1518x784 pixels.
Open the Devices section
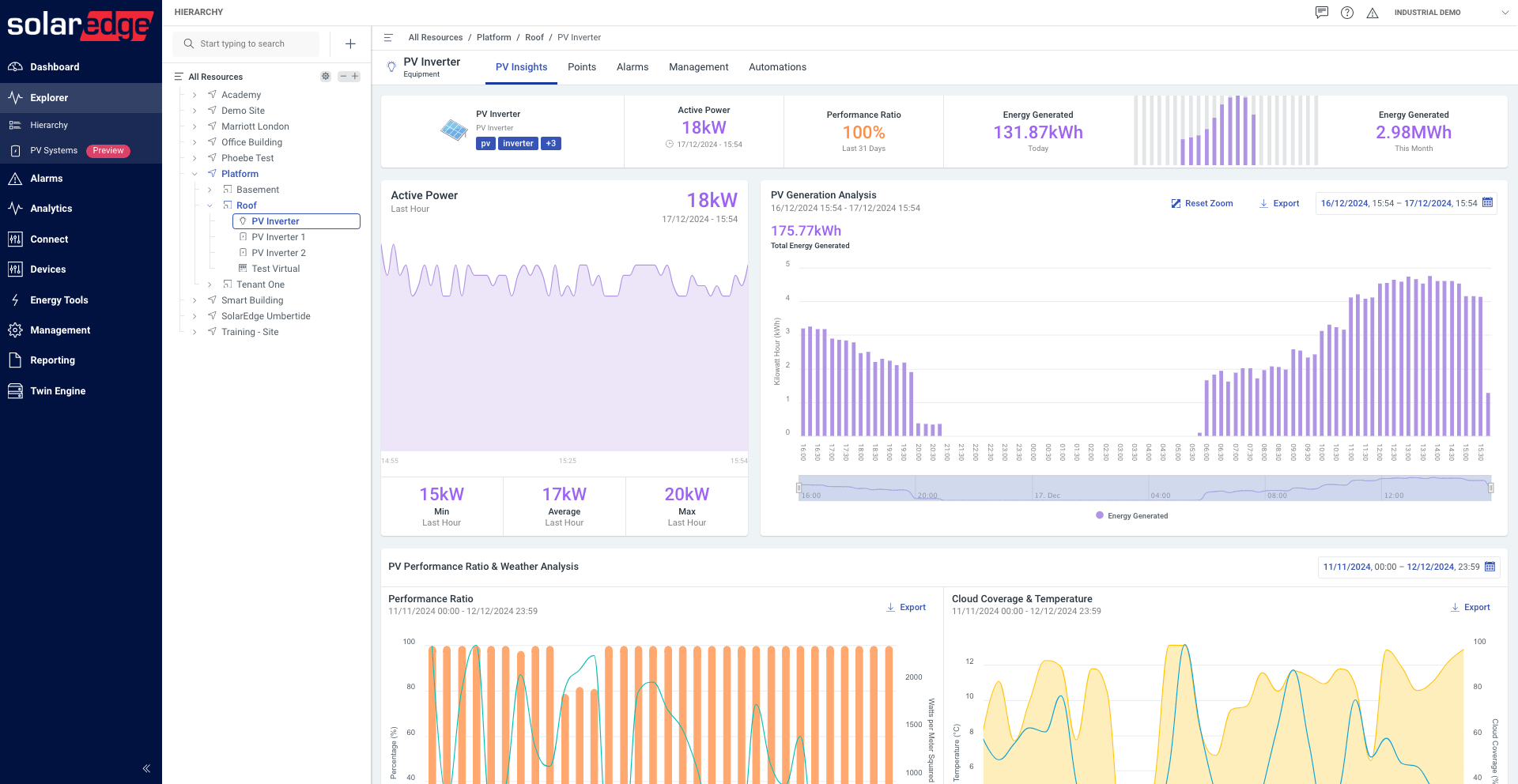[81, 269]
